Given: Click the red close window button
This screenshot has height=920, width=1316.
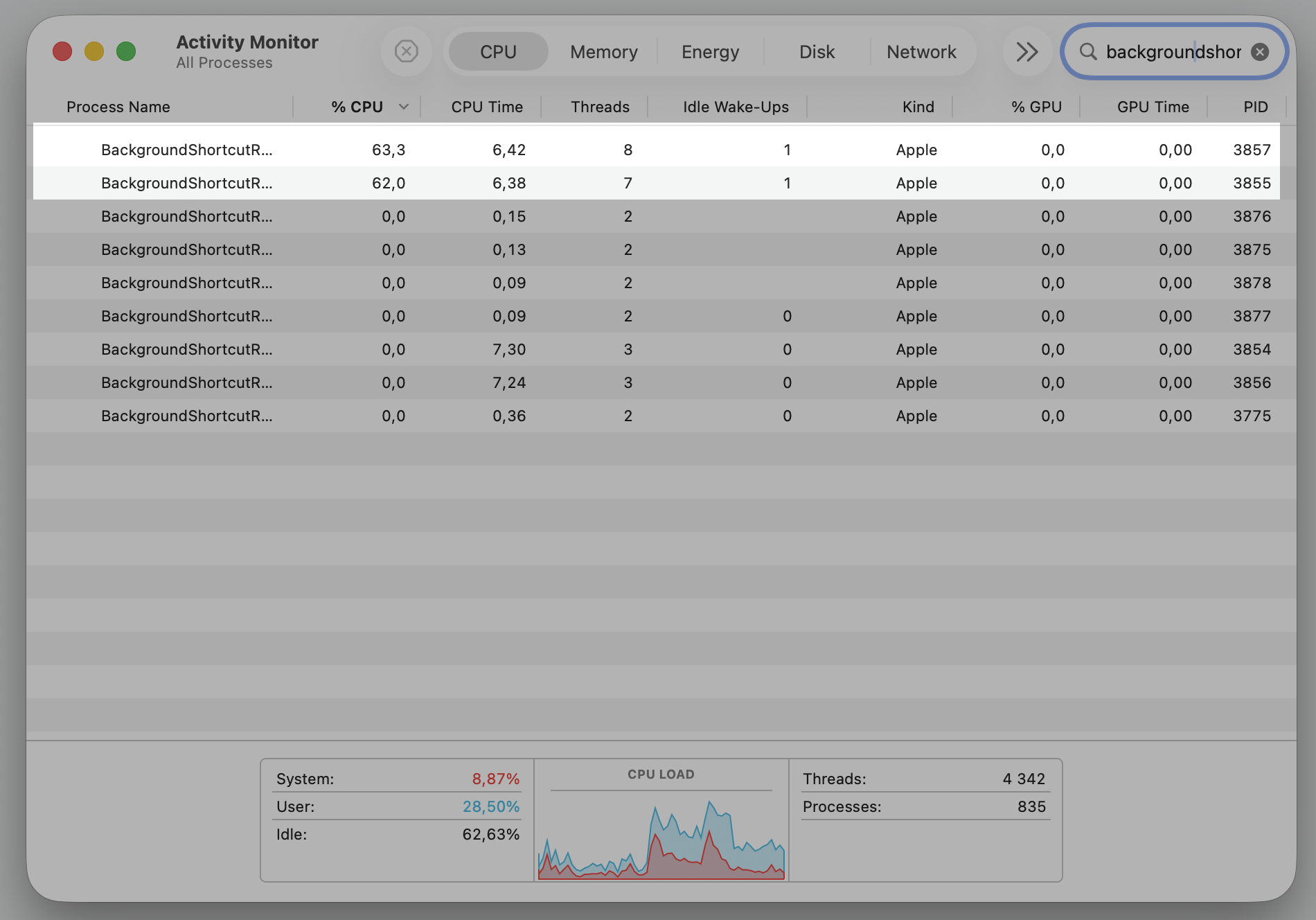Looking at the screenshot, I should point(62,51).
